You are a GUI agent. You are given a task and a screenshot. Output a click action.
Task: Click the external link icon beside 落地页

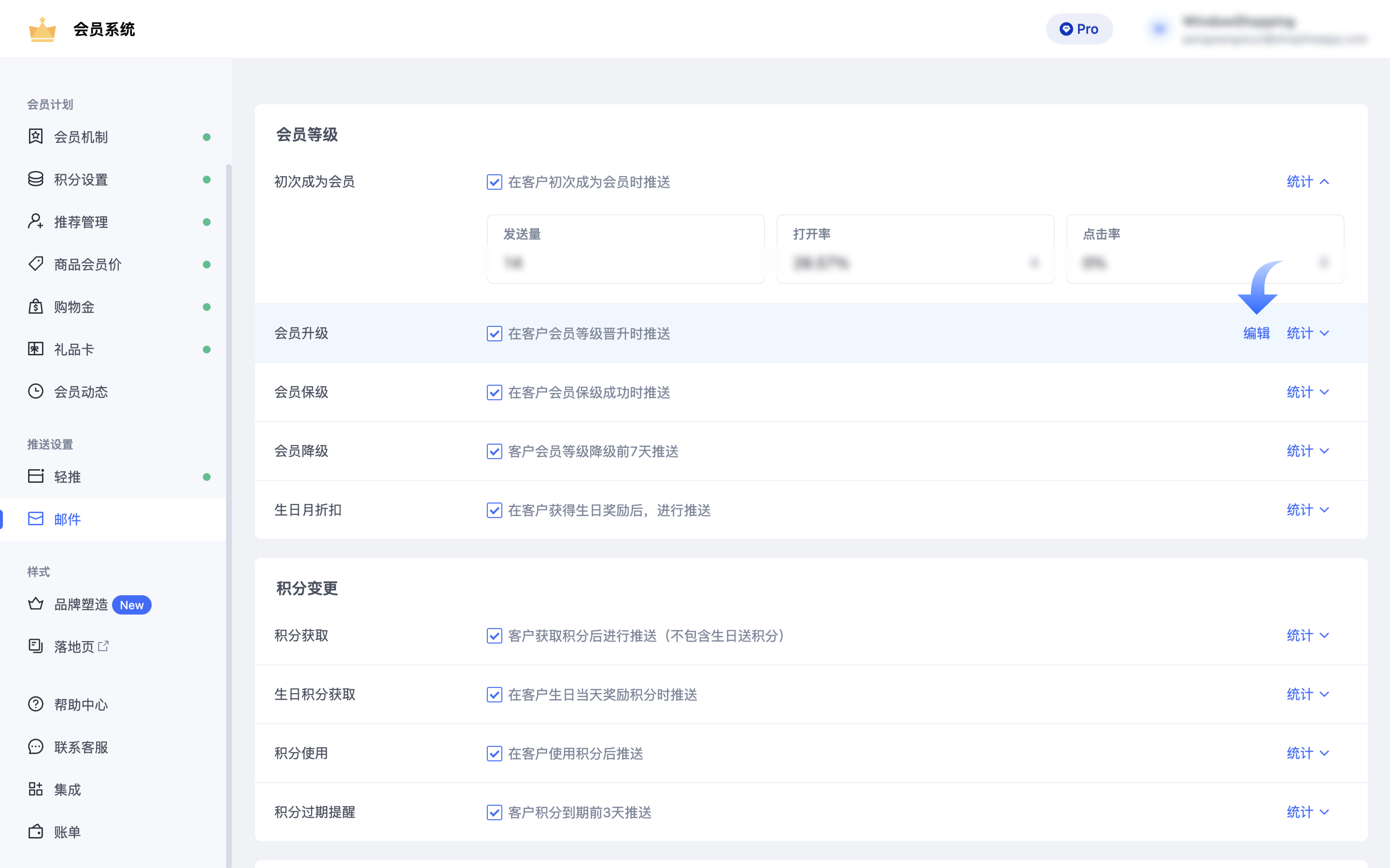coord(103,646)
